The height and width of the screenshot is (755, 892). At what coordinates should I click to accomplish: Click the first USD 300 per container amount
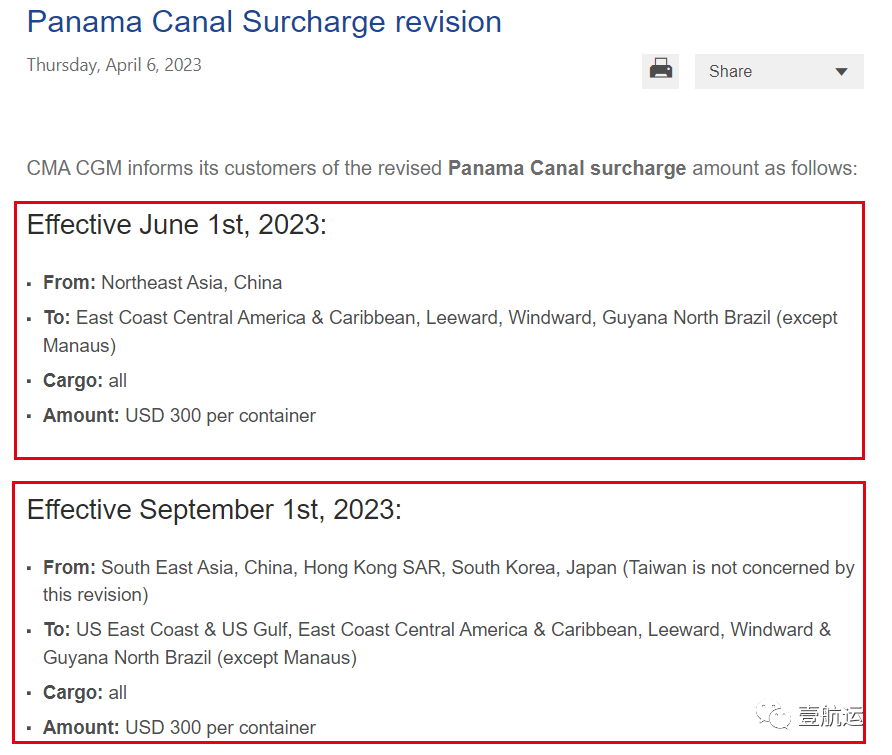(220, 416)
